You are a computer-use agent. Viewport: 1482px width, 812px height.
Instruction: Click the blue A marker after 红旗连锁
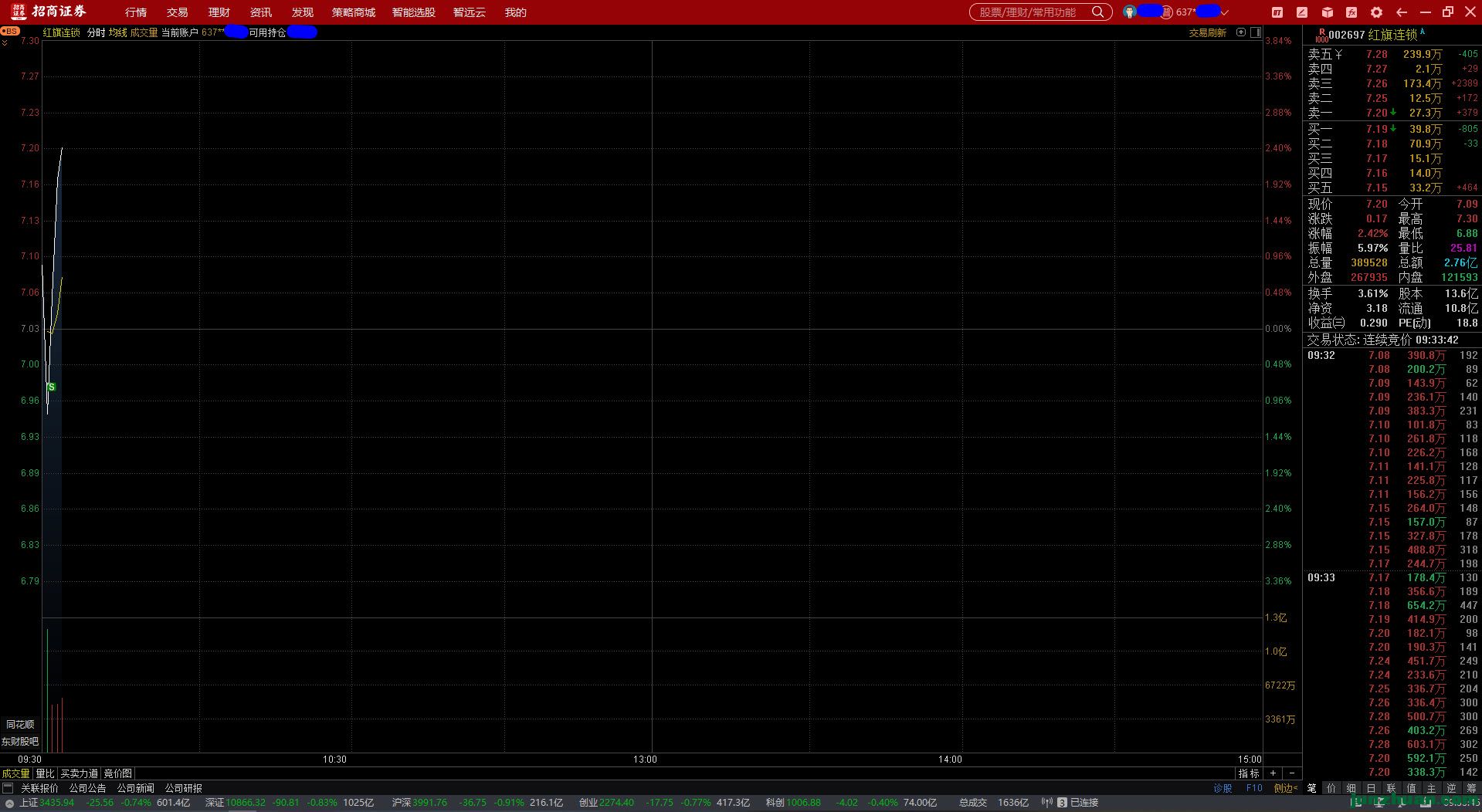pos(1423,32)
